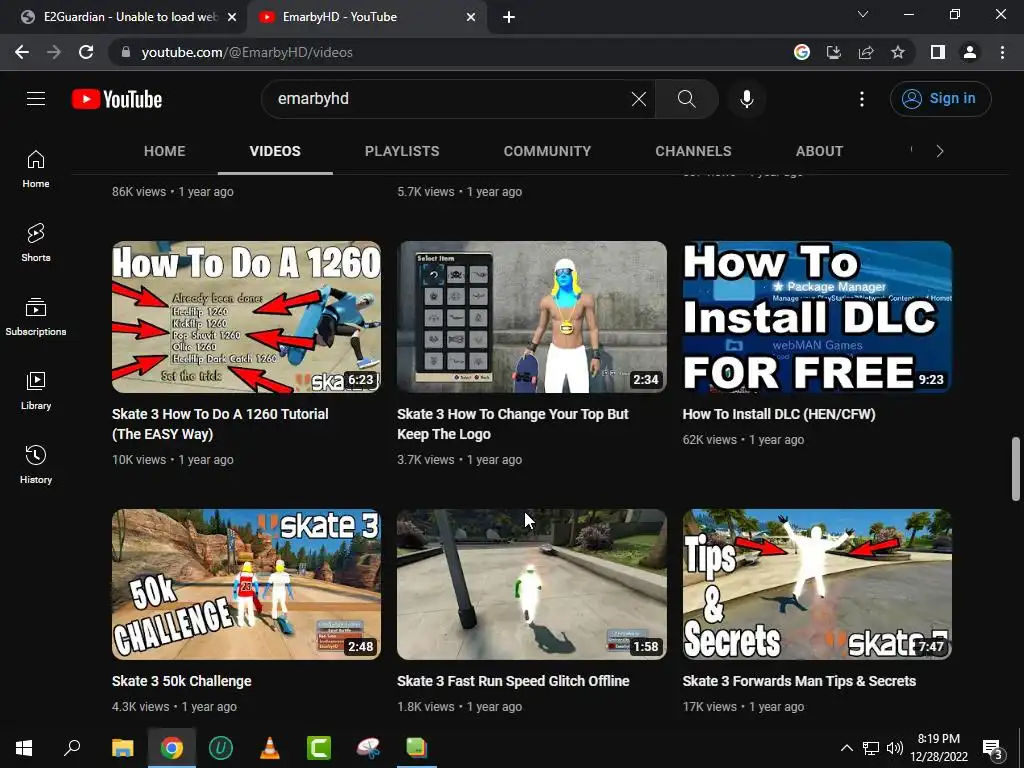
Task: Bookmark this page with star icon
Action: (898, 52)
